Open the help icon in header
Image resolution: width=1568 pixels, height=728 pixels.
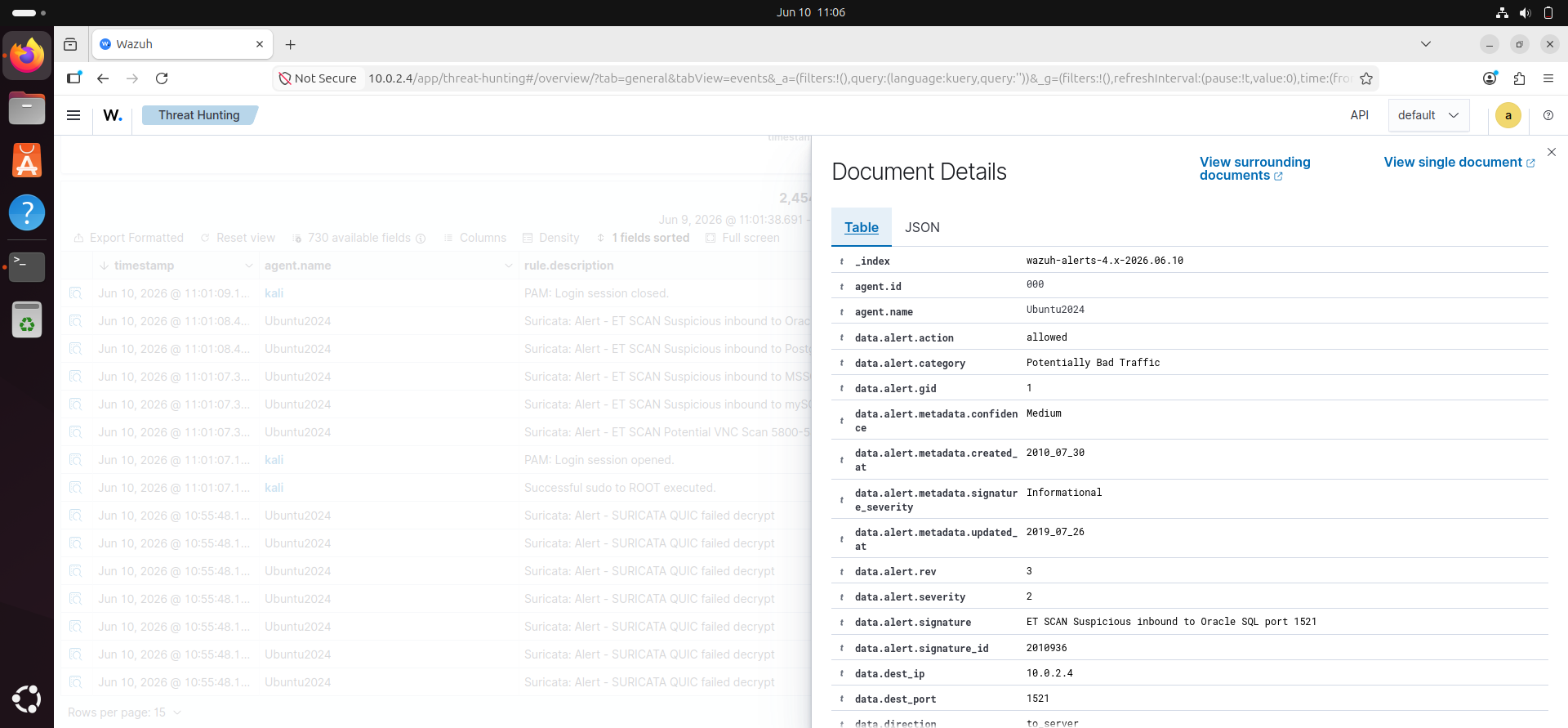(x=1548, y=115)
